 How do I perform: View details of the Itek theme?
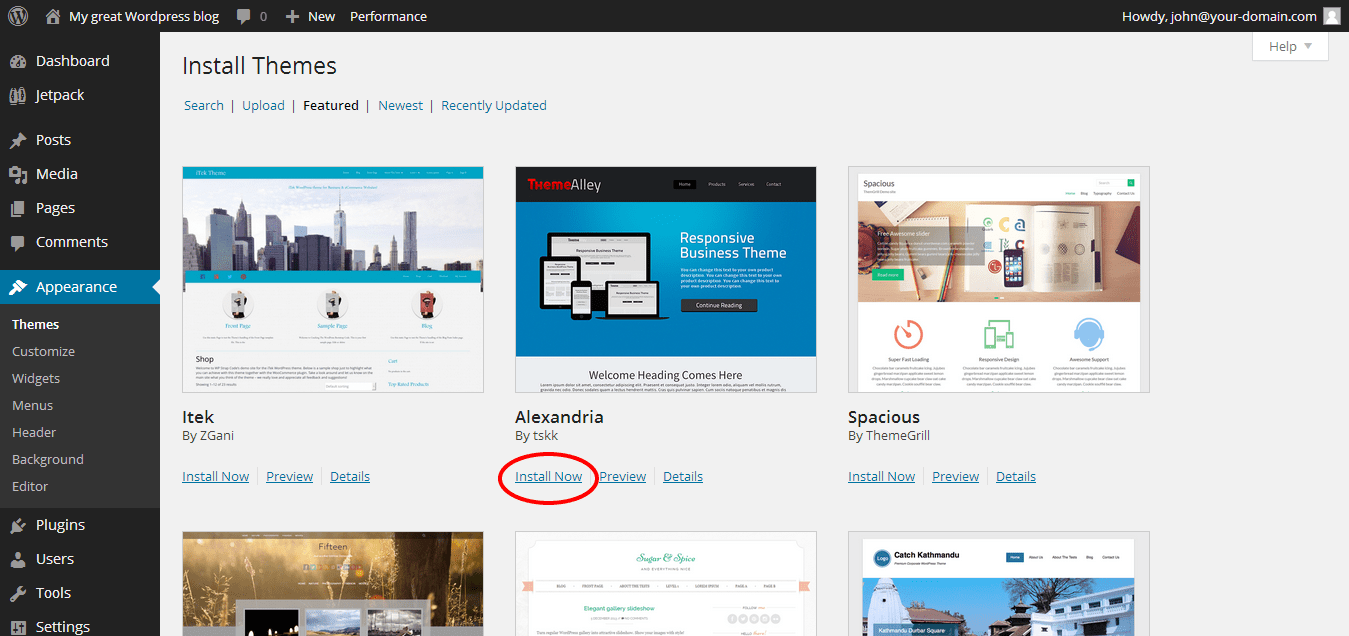tap(350, 476)
